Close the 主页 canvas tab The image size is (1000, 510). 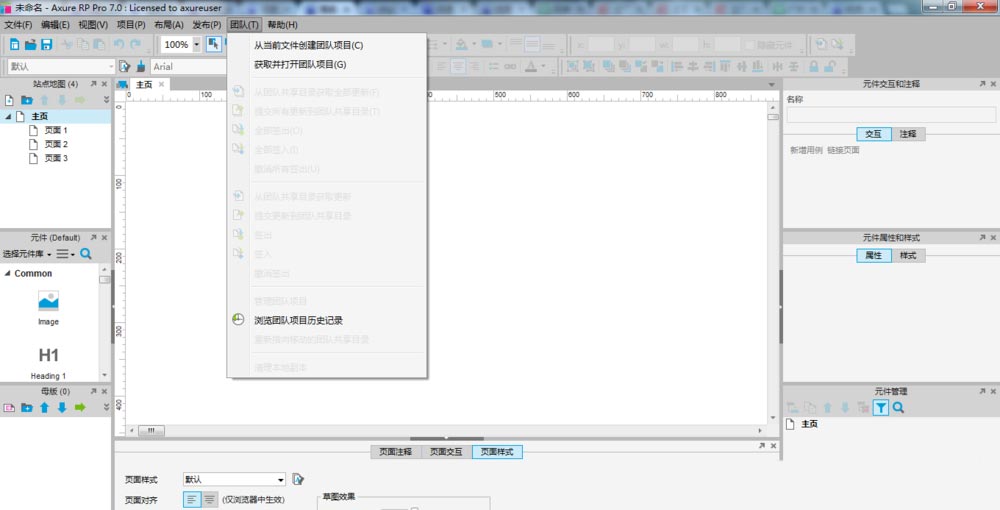(x=161, y=84)
